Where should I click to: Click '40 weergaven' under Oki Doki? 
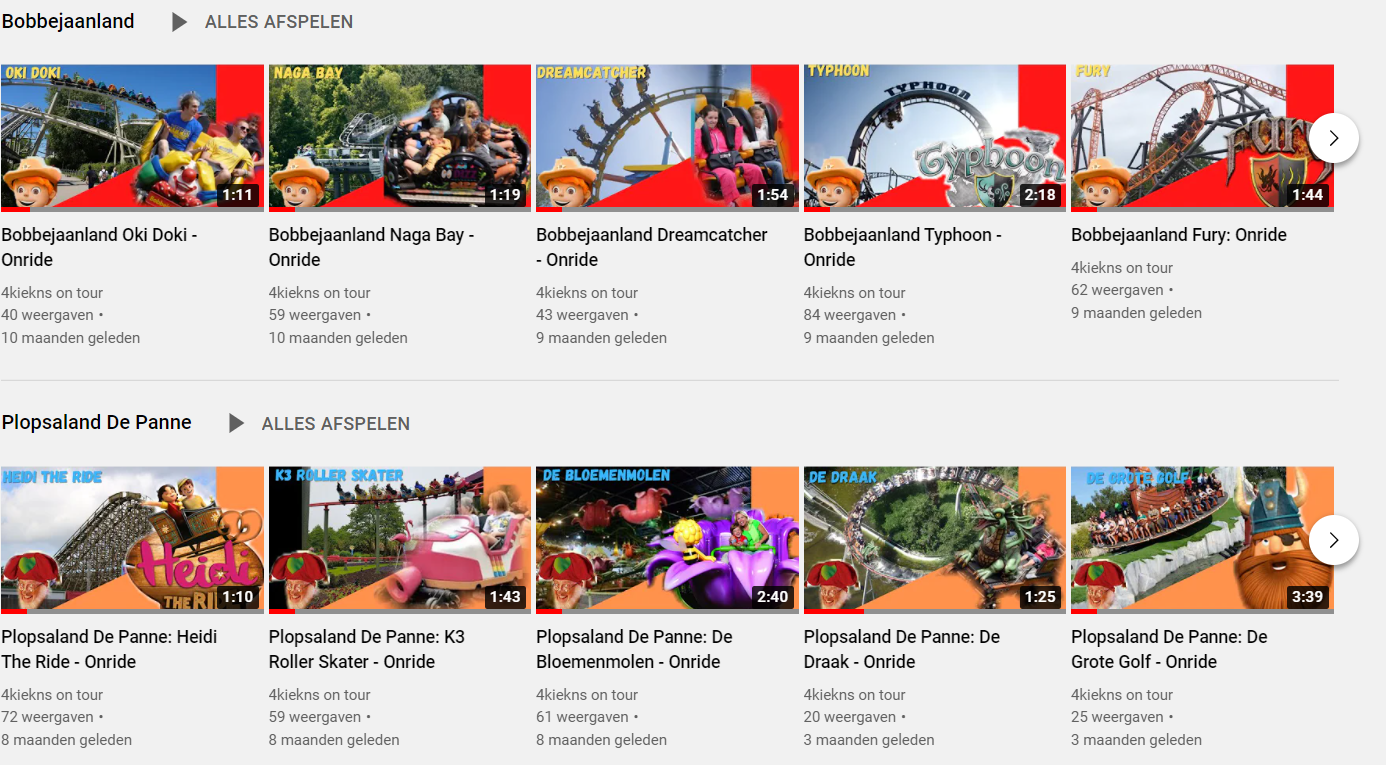47,315
